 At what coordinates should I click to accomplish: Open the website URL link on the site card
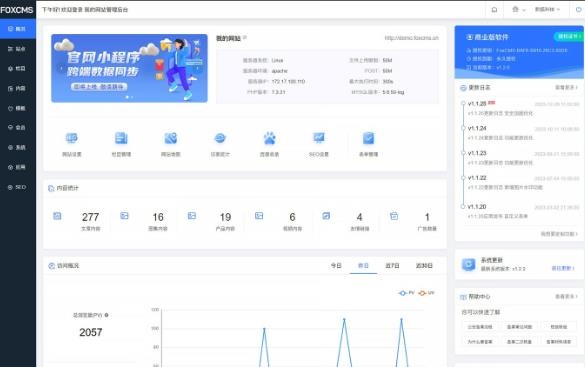coord(412,38)
